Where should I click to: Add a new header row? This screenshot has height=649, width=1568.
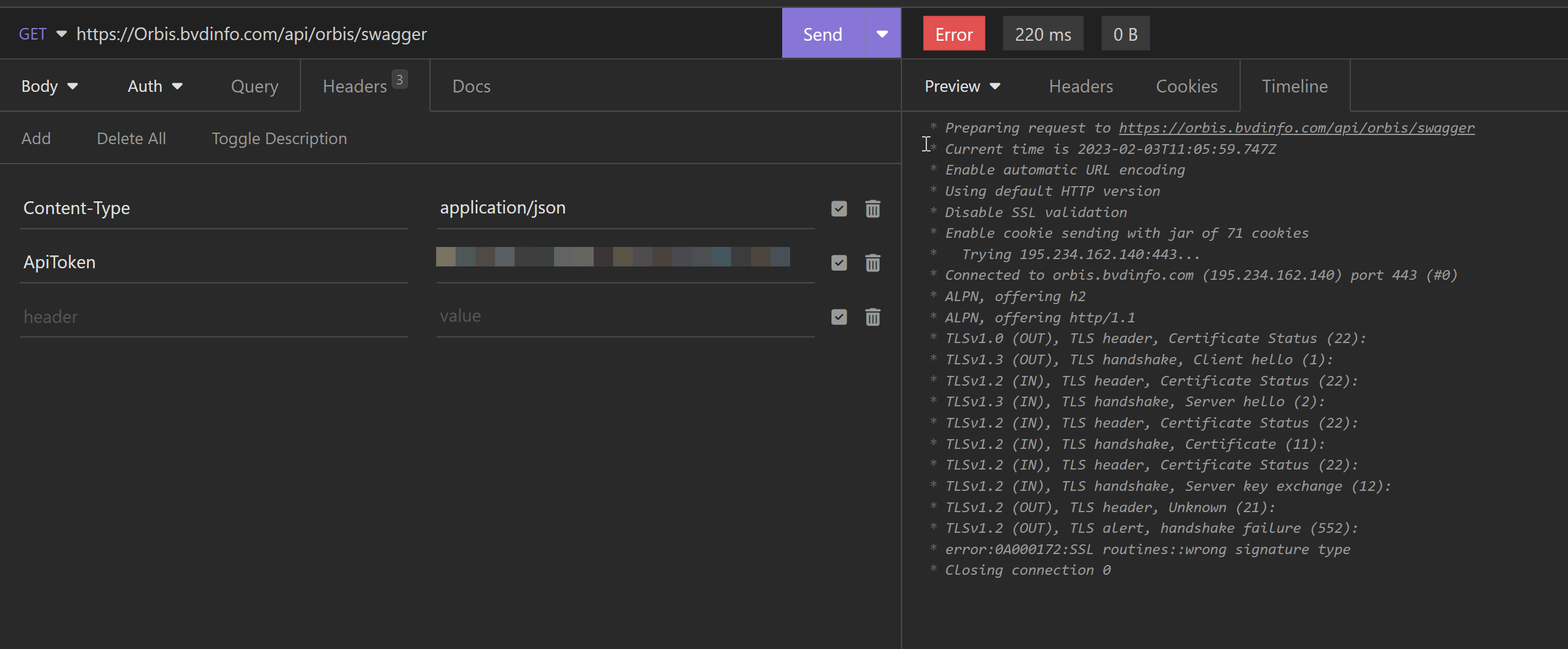click(x=36, y=138)
